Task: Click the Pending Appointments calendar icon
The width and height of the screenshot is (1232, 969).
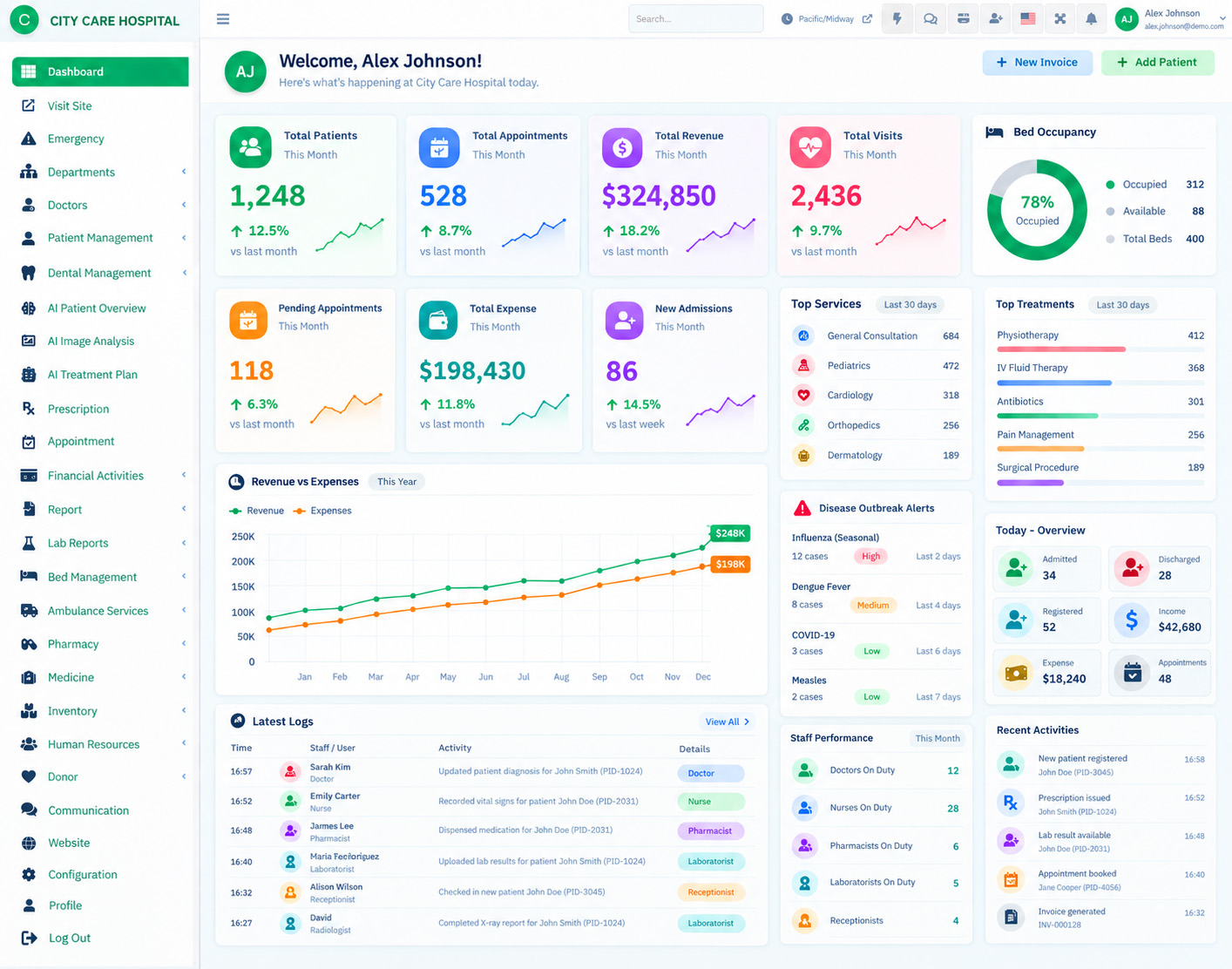Action: [248, 321]
